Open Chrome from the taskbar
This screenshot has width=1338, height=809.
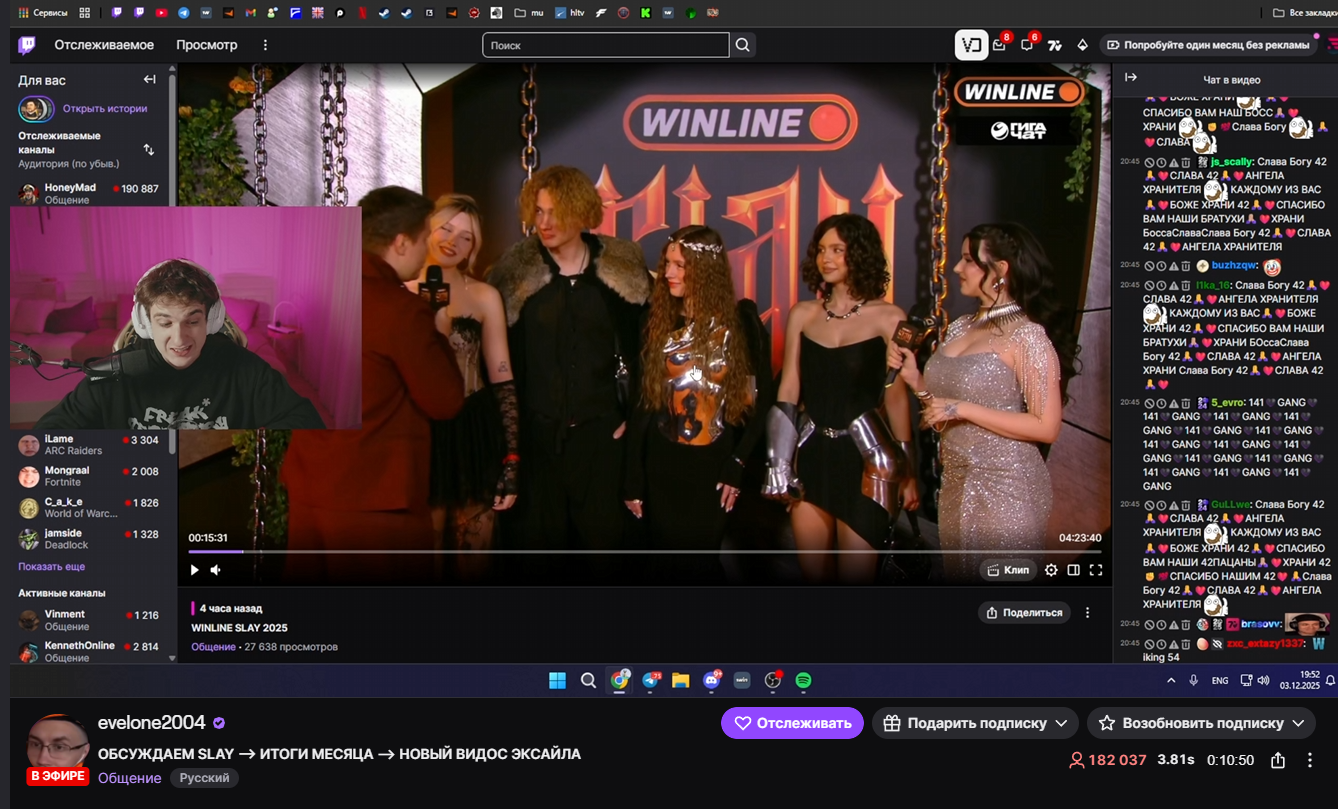coord(620,681)
